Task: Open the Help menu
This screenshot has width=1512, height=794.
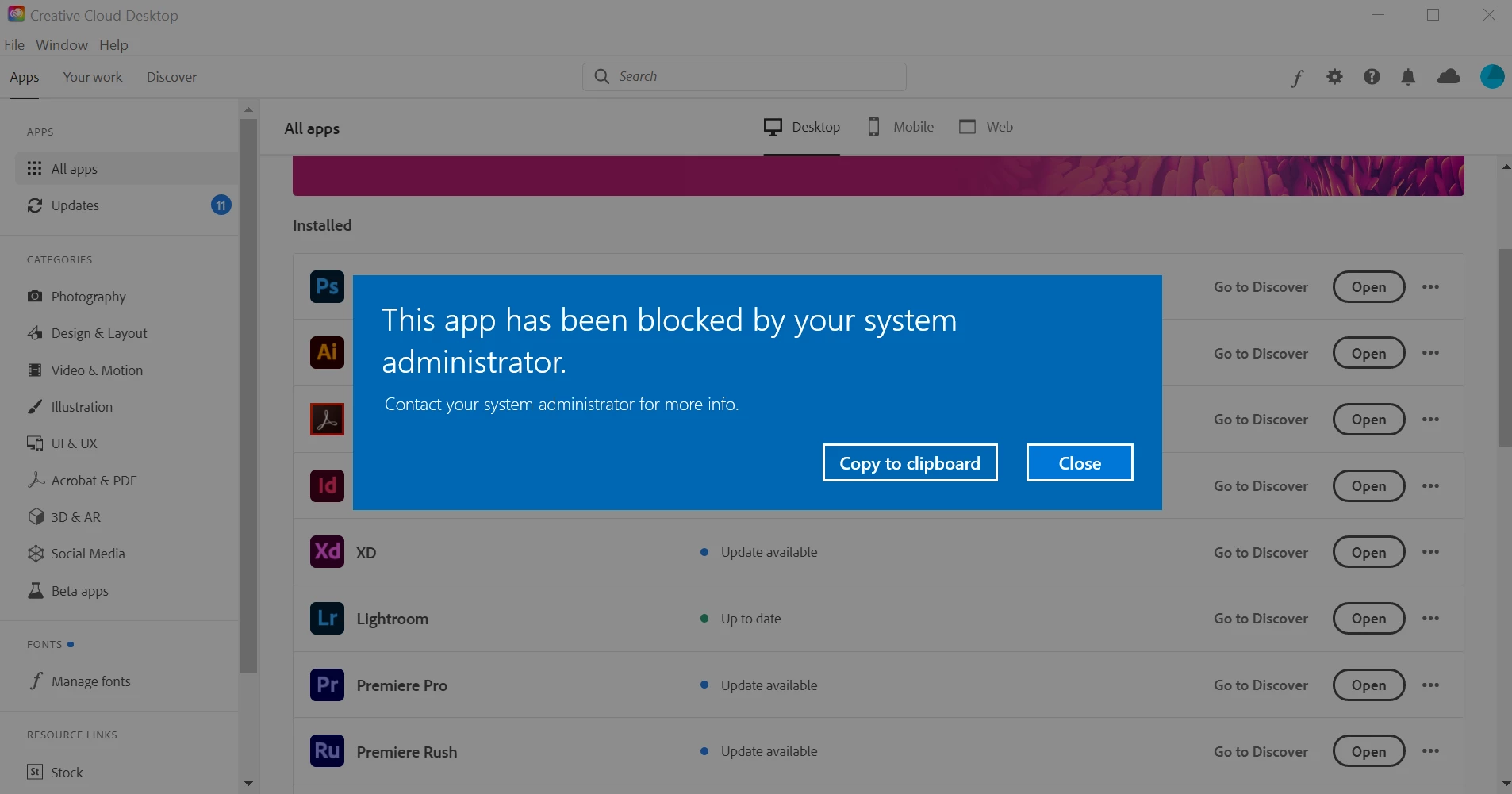Action: (113, 44)
